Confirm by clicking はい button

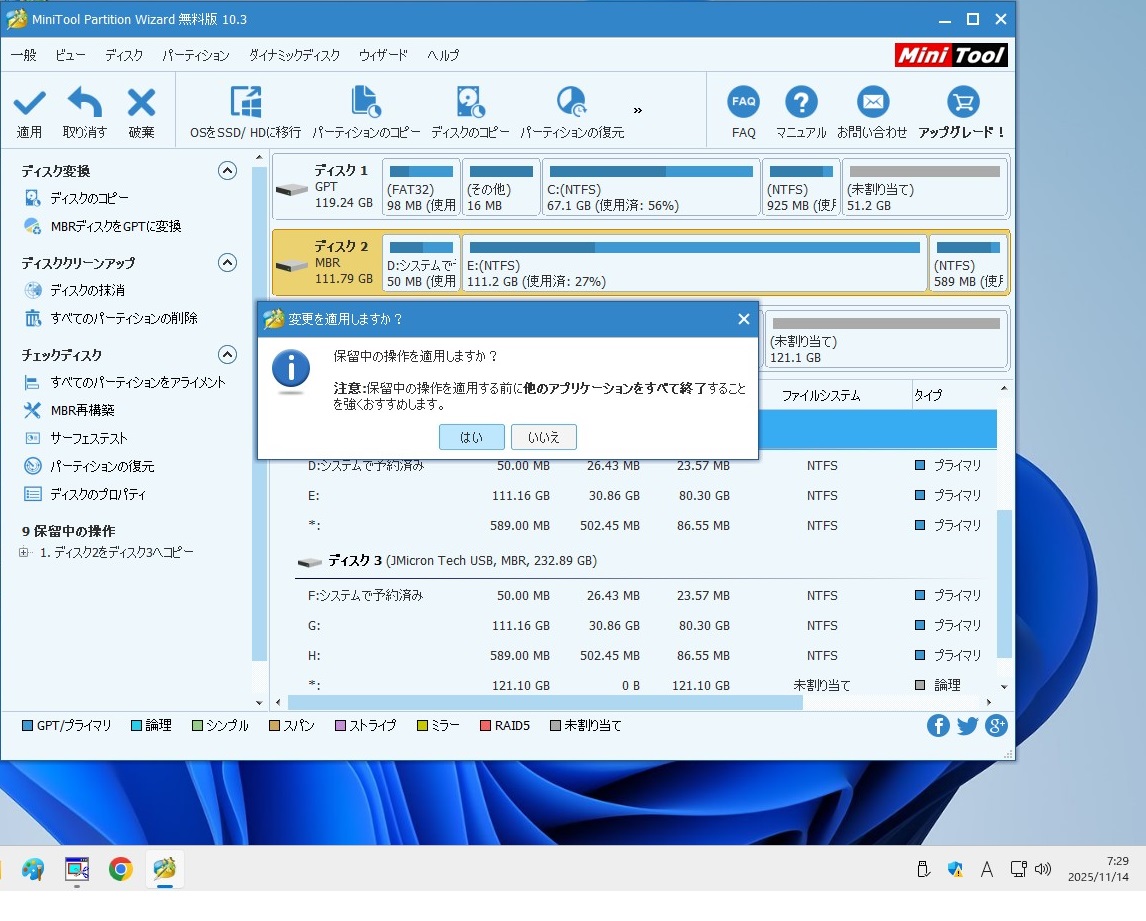point(471,437)
